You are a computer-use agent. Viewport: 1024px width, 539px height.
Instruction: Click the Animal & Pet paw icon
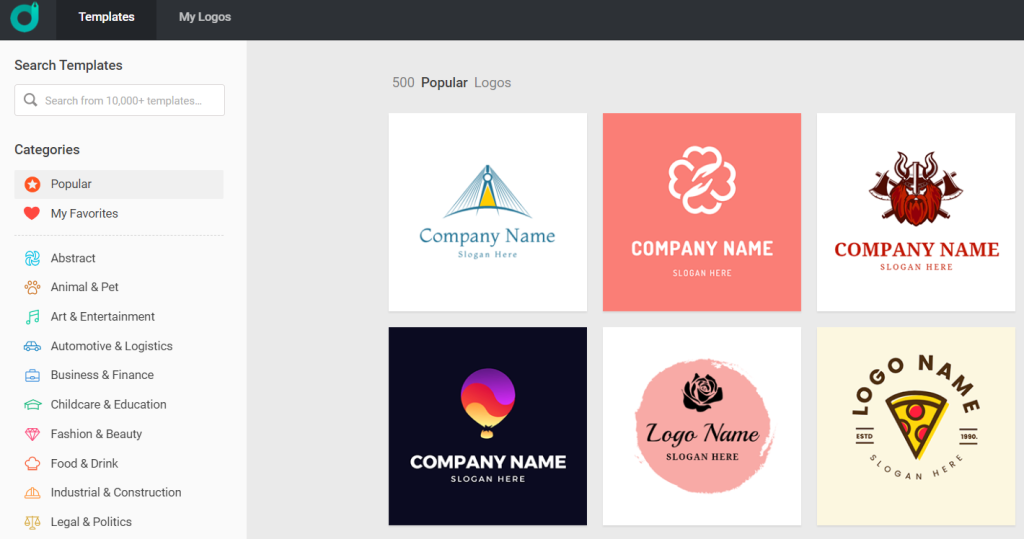point(32,287)
